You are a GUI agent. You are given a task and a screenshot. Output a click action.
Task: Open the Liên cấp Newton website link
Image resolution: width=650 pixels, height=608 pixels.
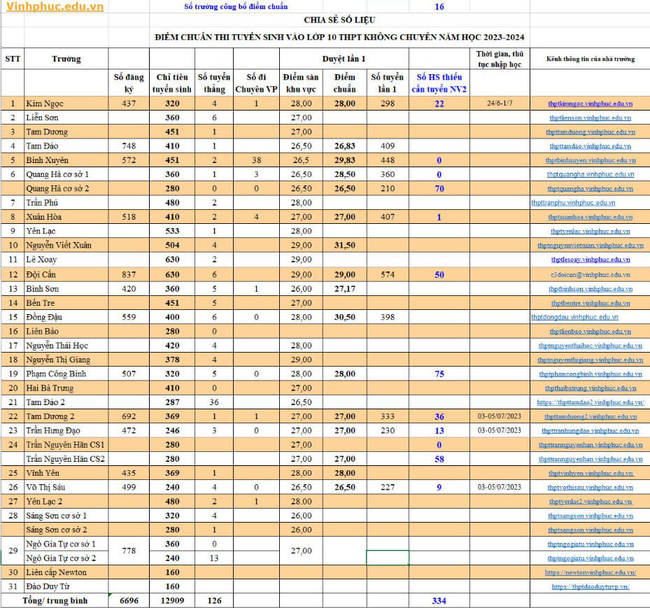tap(590, 572)
